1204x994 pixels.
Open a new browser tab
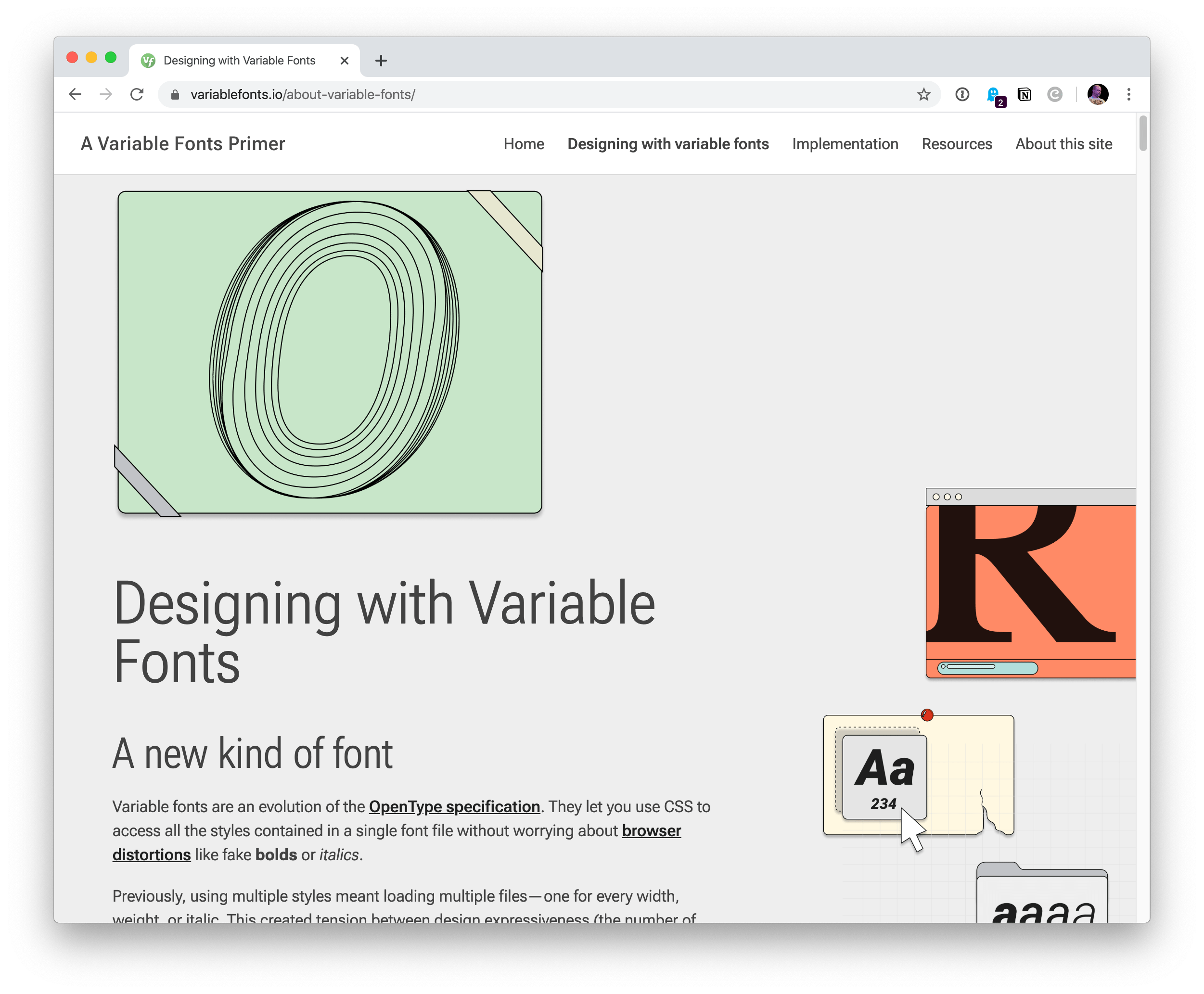click(x=381, y=61)
